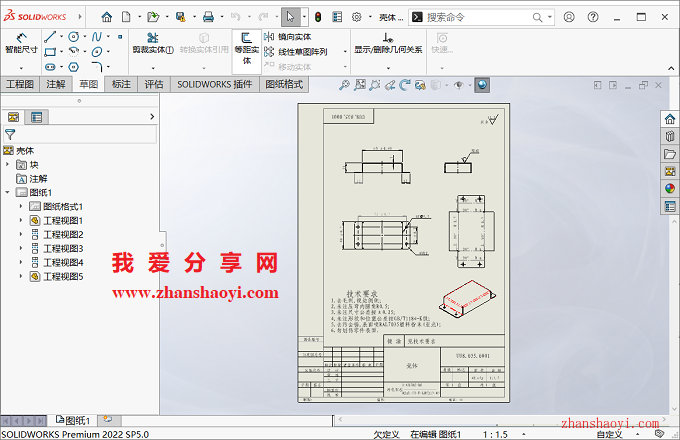Click Trim Entities (剪裁实体) tool

[x=153, y=43]
